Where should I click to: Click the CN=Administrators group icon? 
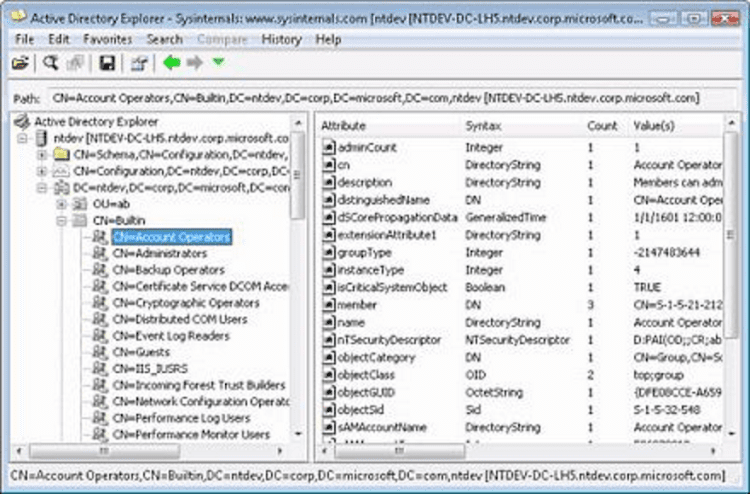(x=99, y=253)
